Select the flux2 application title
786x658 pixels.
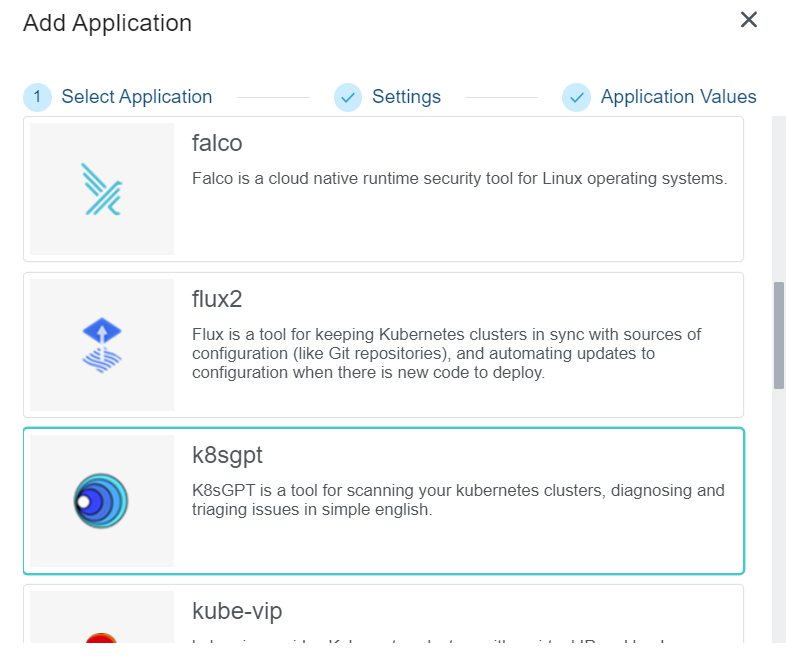pyautogui.click(x=217, y=299)
